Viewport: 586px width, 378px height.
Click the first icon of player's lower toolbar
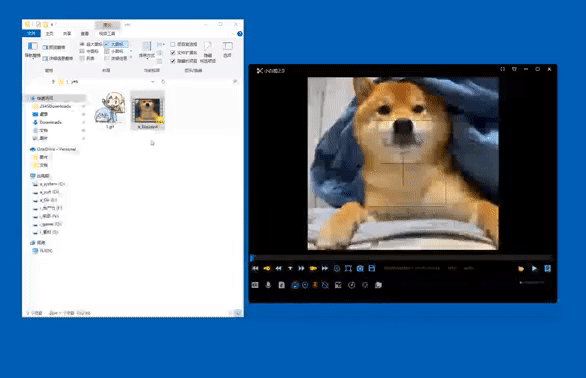coord(255,285)
